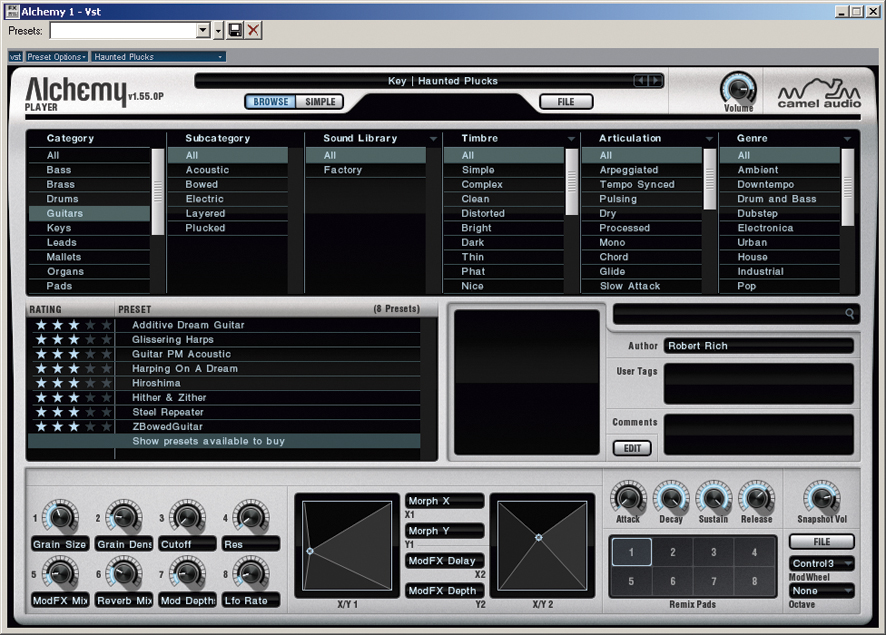
Task: Open the None Octave dropdown
Action: pyautogui.click(x=822, y=590)
